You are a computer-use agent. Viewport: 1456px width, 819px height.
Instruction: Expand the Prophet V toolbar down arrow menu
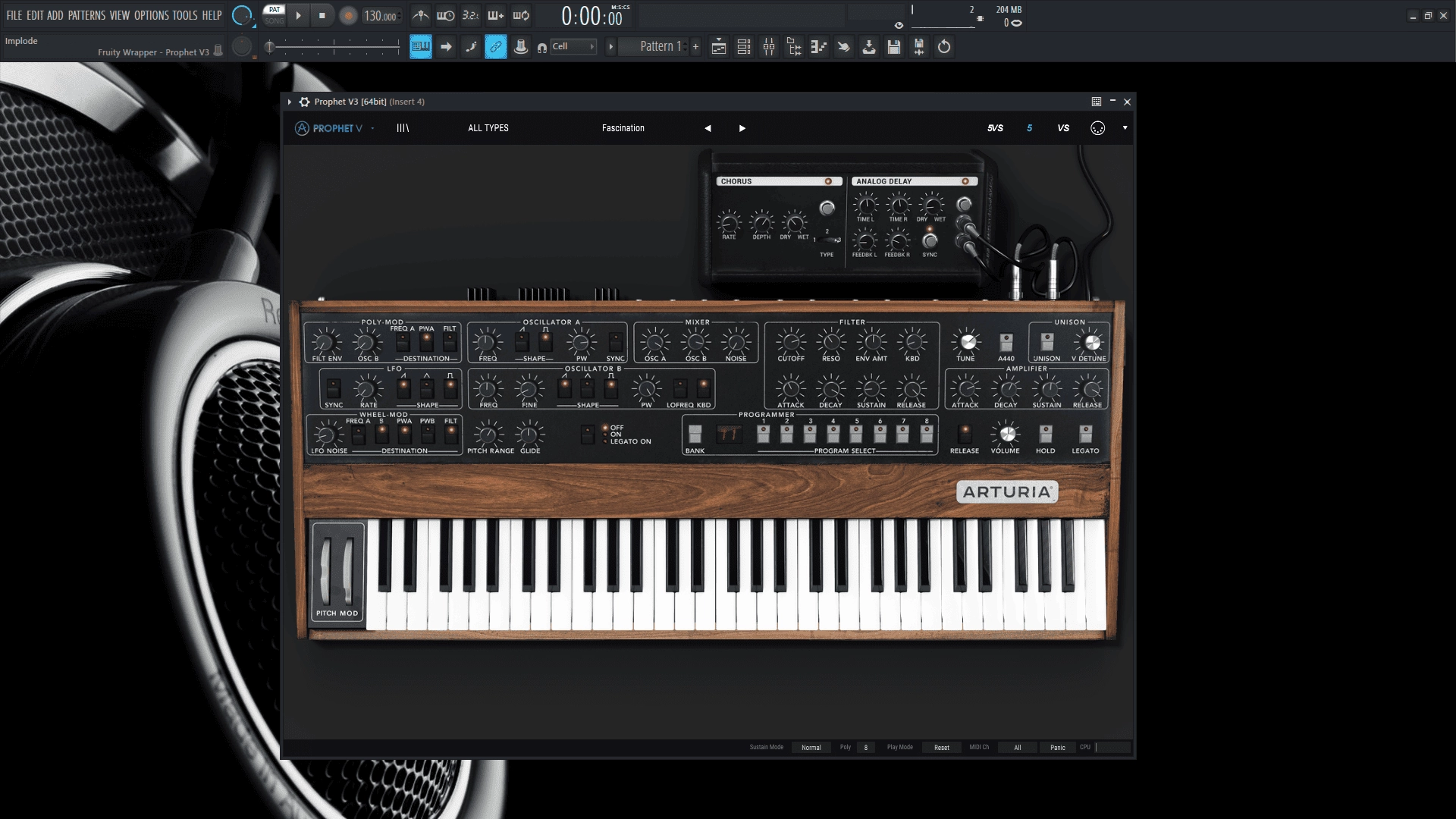pyautogui.click(x=1125, y=128)
